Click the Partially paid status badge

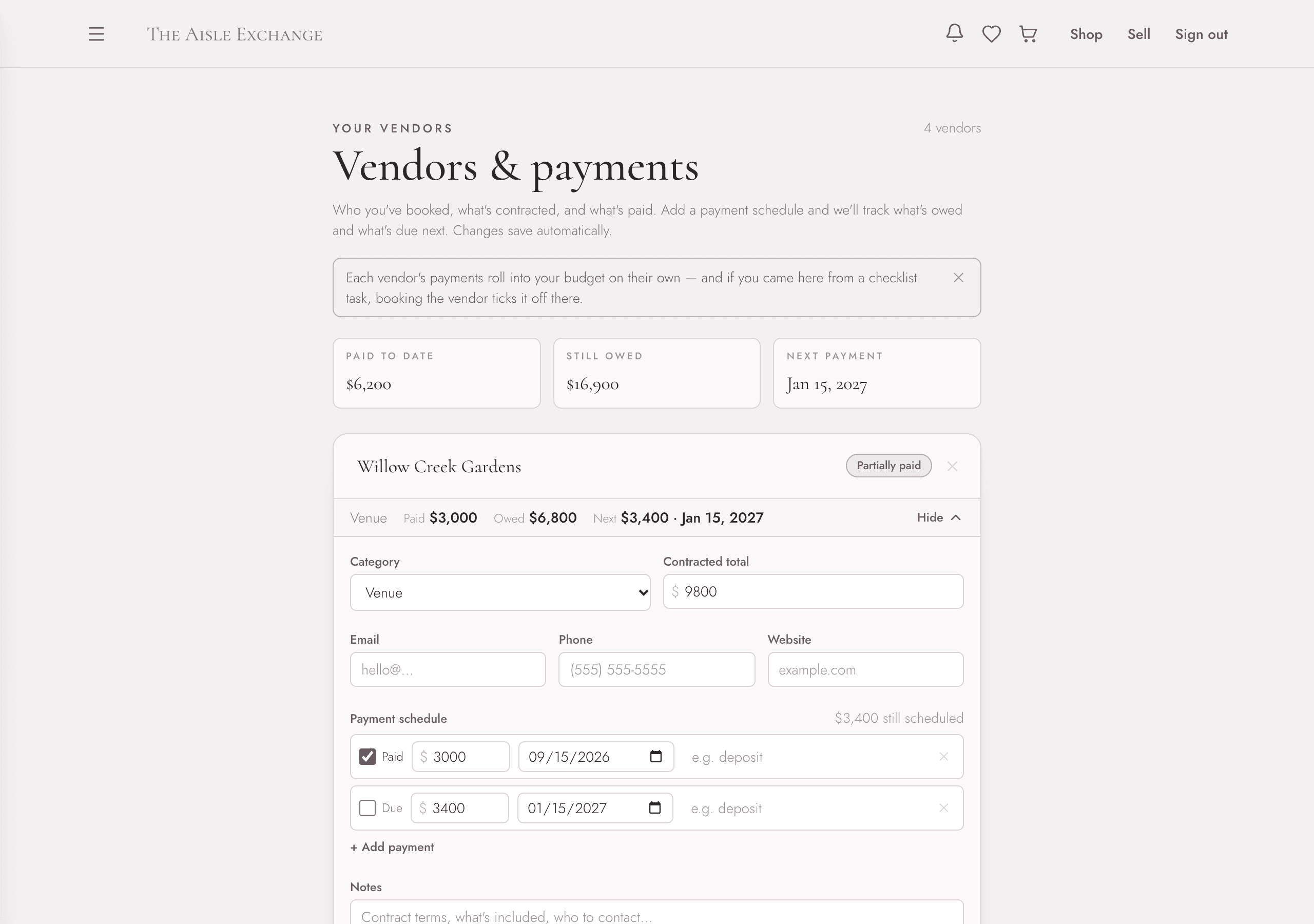point(889,466)
